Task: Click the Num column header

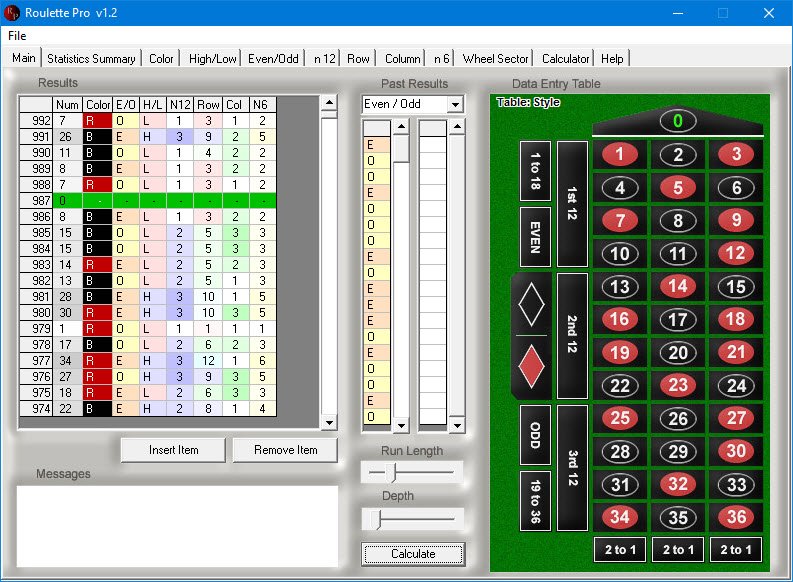Action: click(x=67, y=105)
